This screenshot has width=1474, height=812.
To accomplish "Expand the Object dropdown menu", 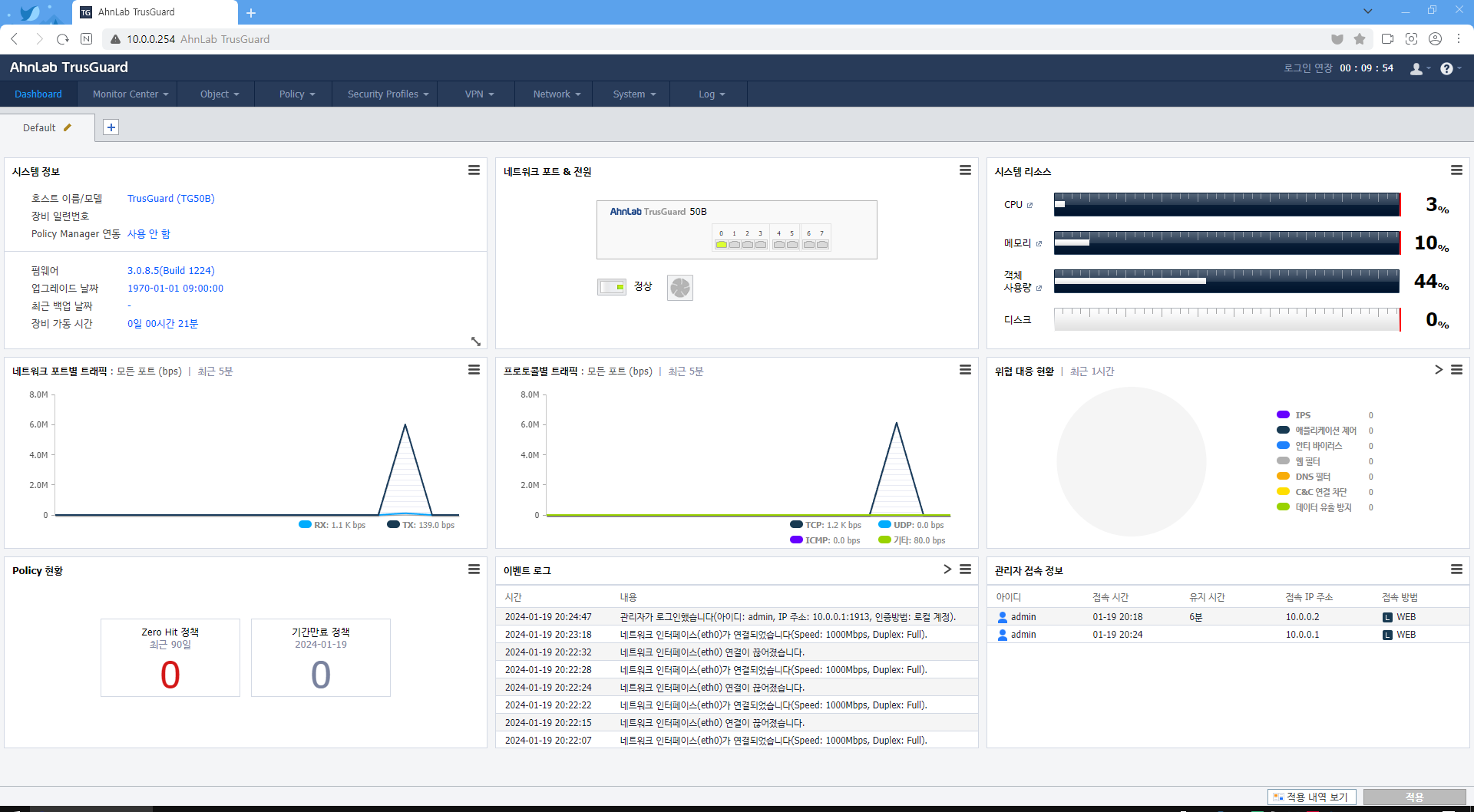I will pyautogui.click(x=220, y=94).
